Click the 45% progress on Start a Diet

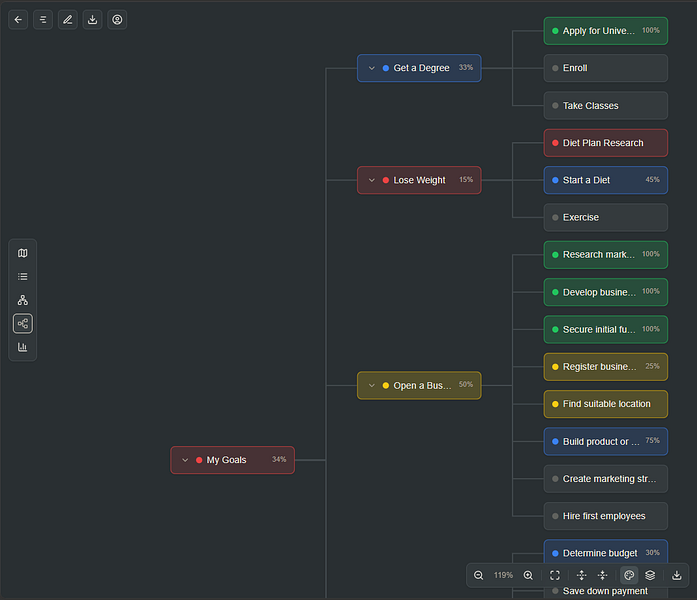(x=653, y=180)
